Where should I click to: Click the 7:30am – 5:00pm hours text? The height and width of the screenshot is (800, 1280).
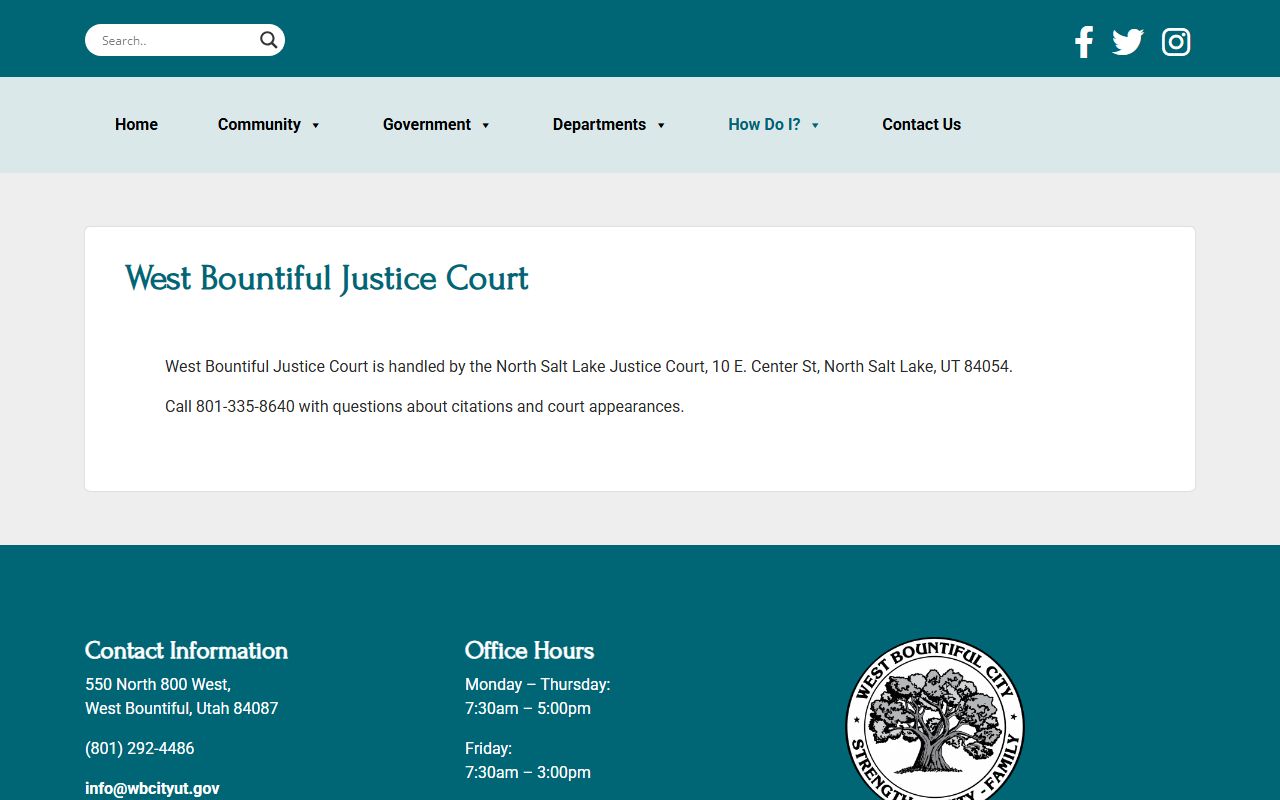point(528,708)
